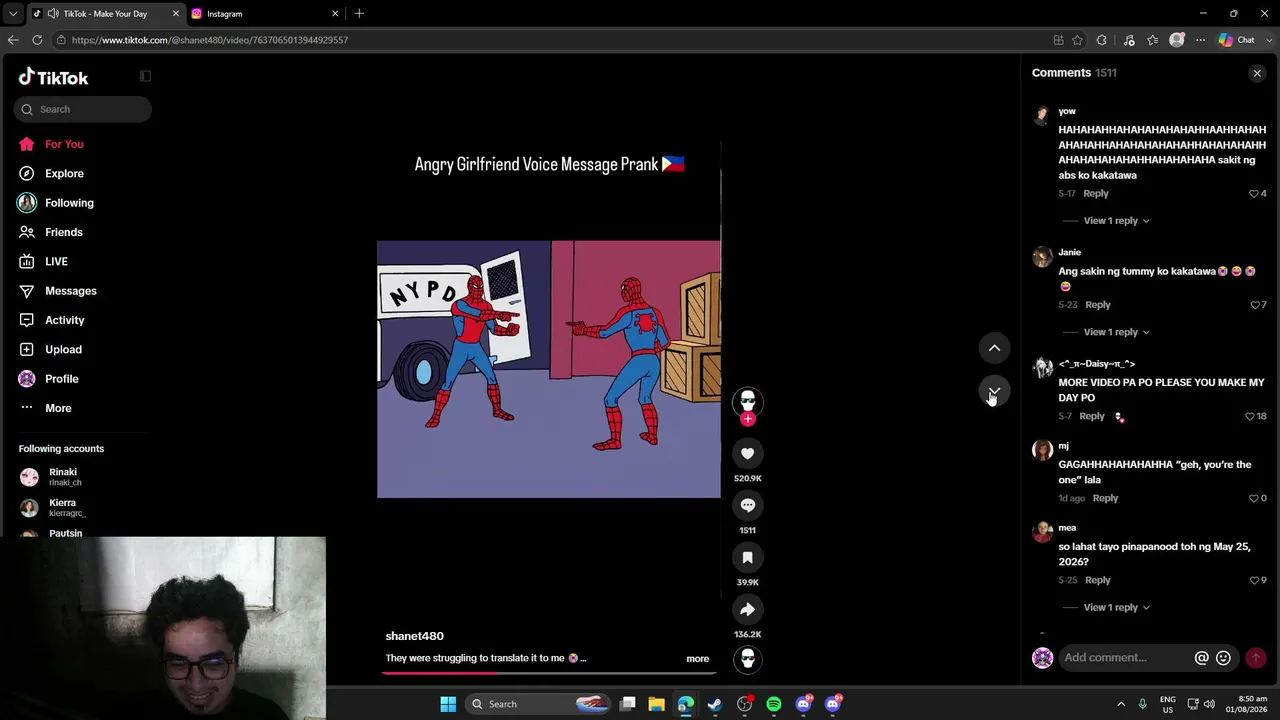Screen dimensions: 1280x720
Task: Reply to mj's comment
Action: click(1105, 498)
